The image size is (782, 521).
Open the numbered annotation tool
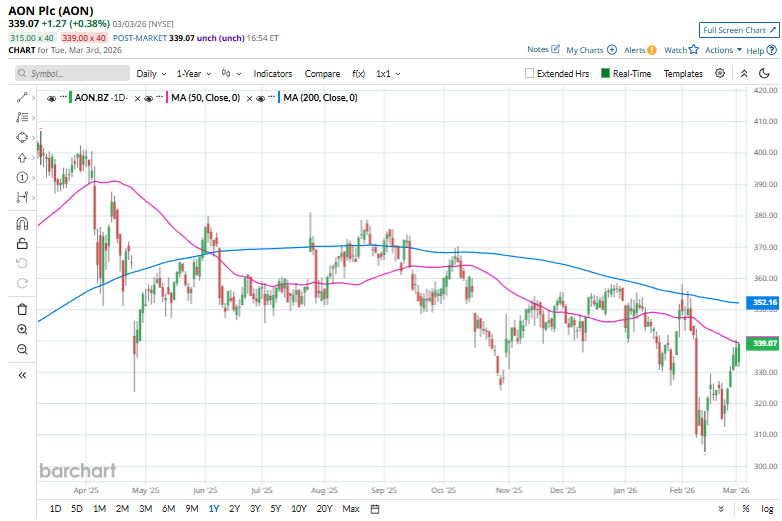(x=22, y=177)
